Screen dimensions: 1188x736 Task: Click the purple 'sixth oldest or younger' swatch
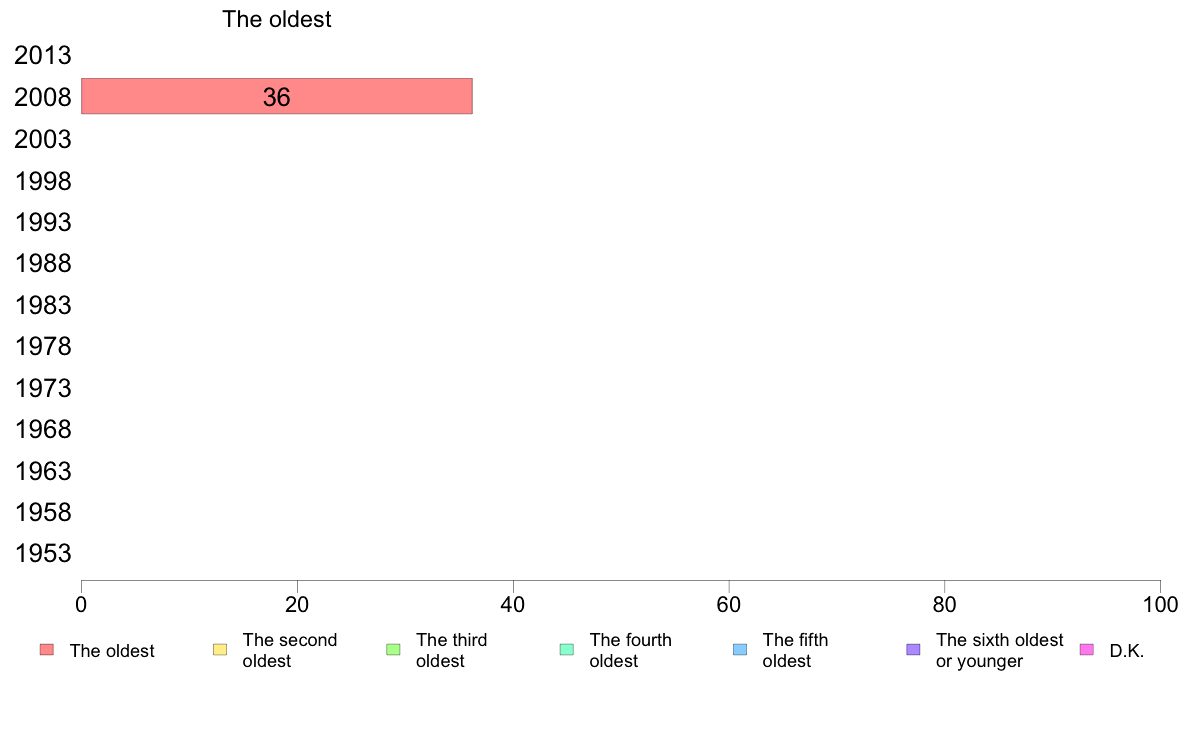click(914, 650)
